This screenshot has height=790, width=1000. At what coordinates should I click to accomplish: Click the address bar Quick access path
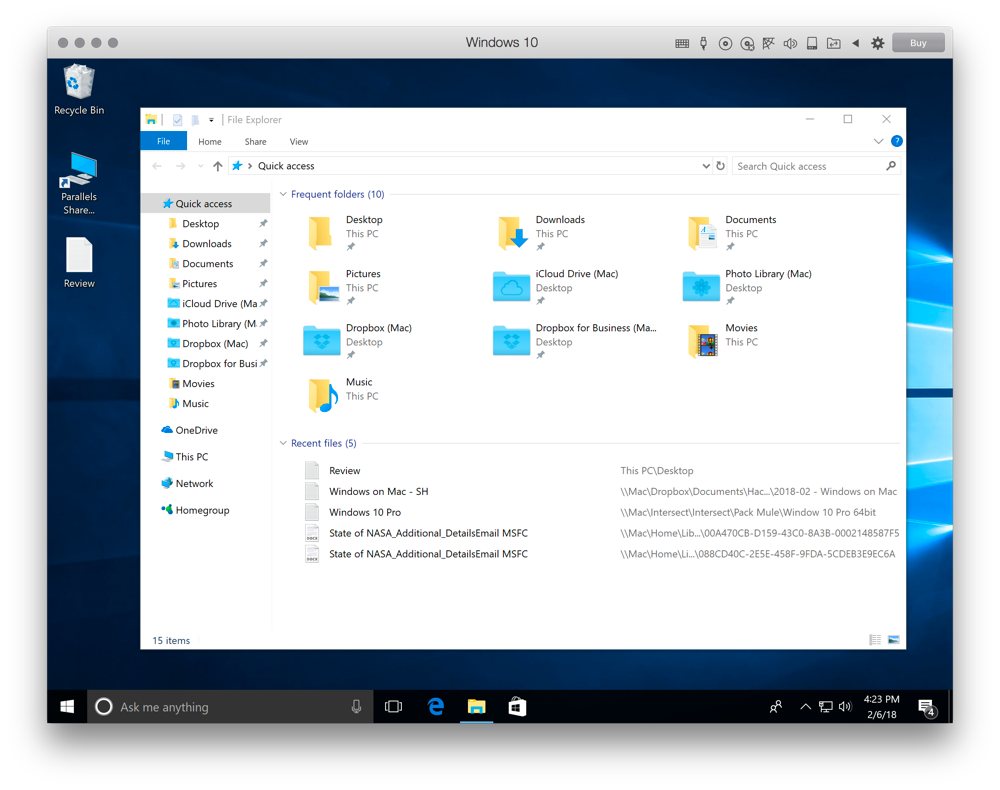pyautogui.click(x=286, y=166)
